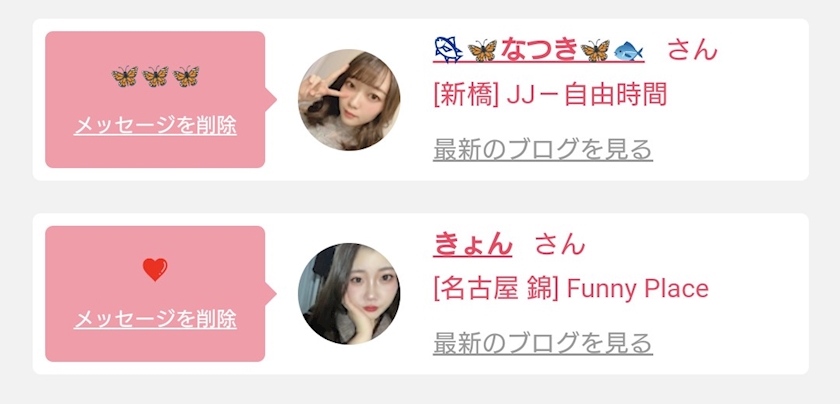Click the first butterfly in the message bubble
Screen dimensions: 840x404
[125, 76]
